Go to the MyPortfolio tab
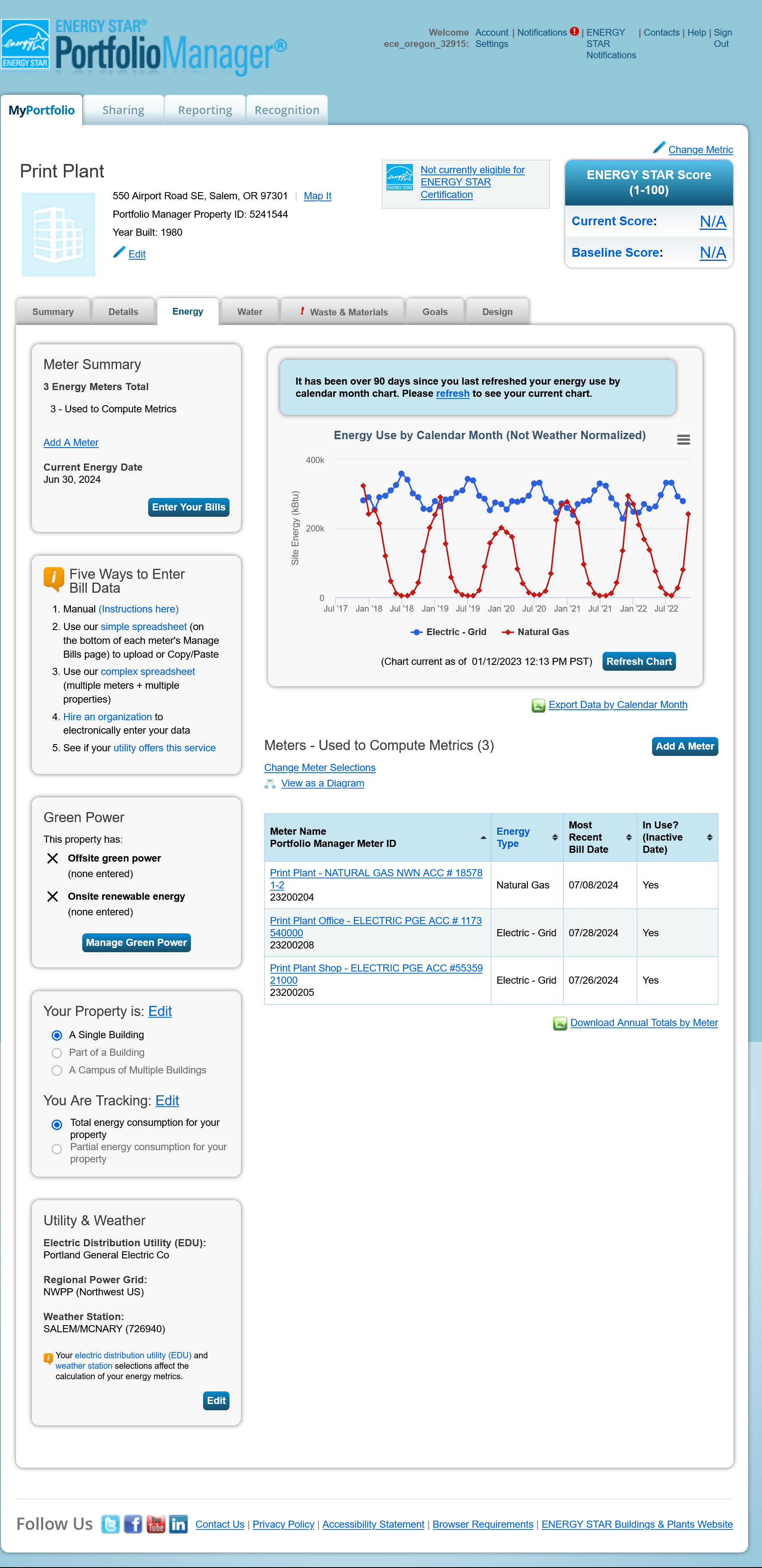This screenshot has height=1568, width=762. coord(42,110)
